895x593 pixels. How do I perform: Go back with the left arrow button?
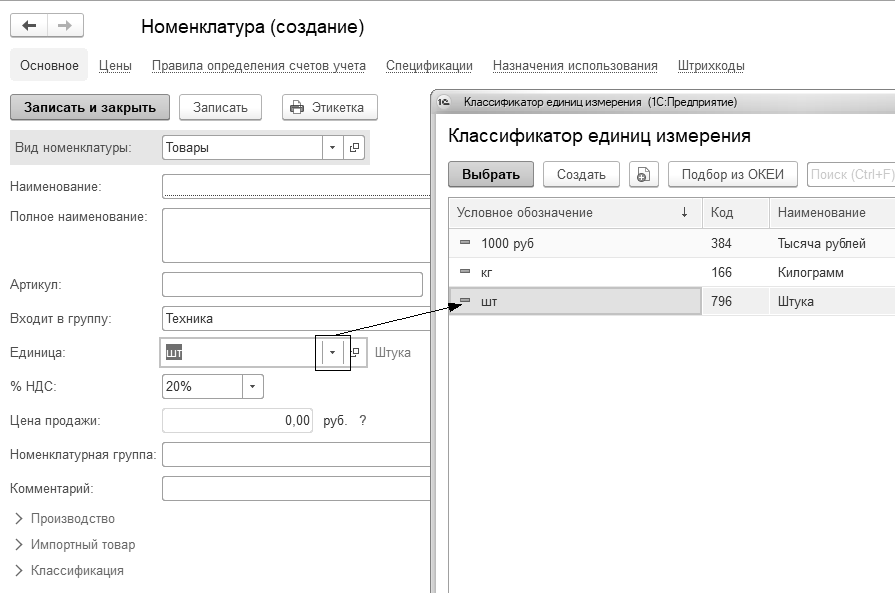[x=29, y=26]
